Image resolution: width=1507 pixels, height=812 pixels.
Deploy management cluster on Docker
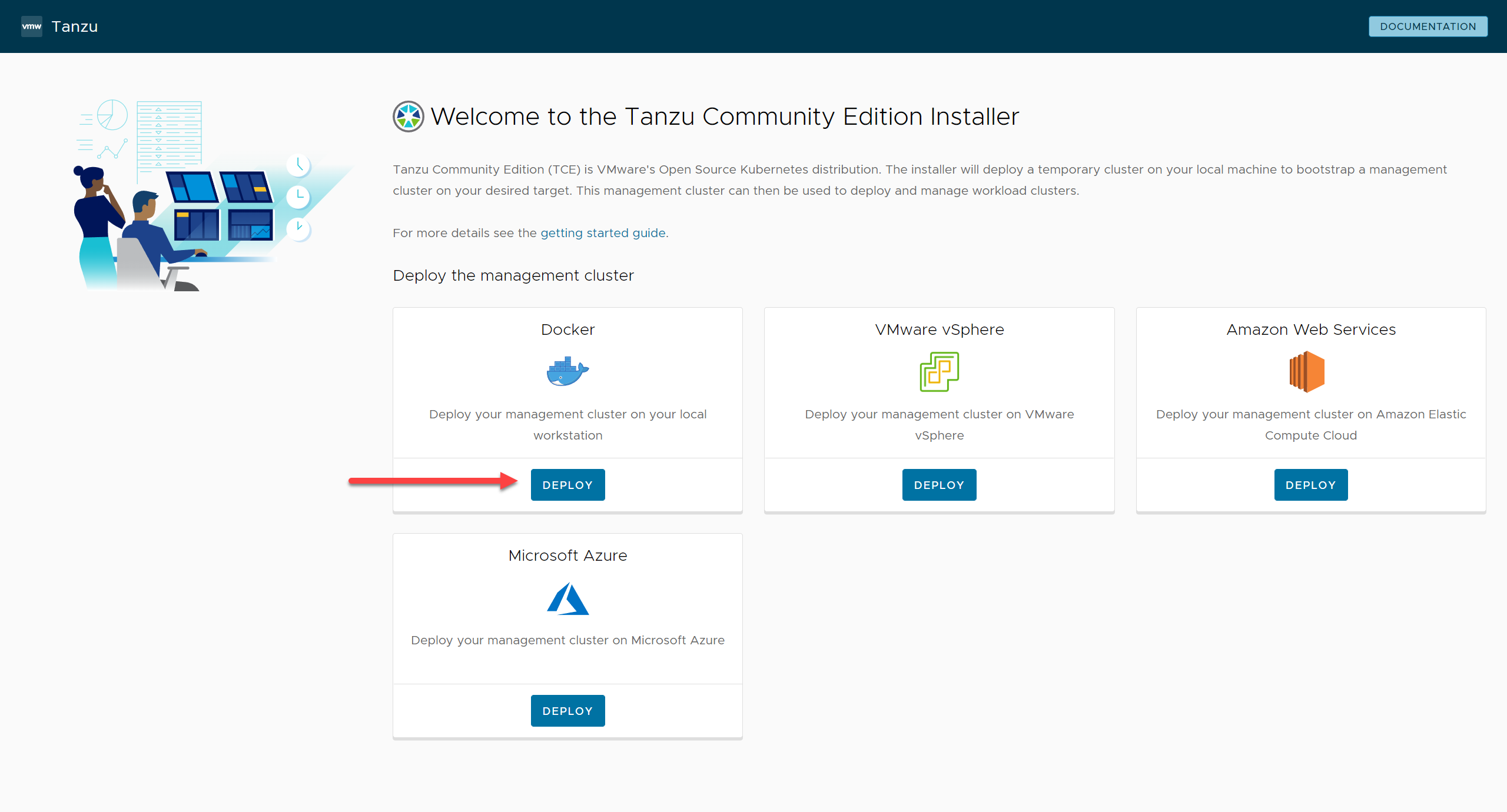(567, 485)
